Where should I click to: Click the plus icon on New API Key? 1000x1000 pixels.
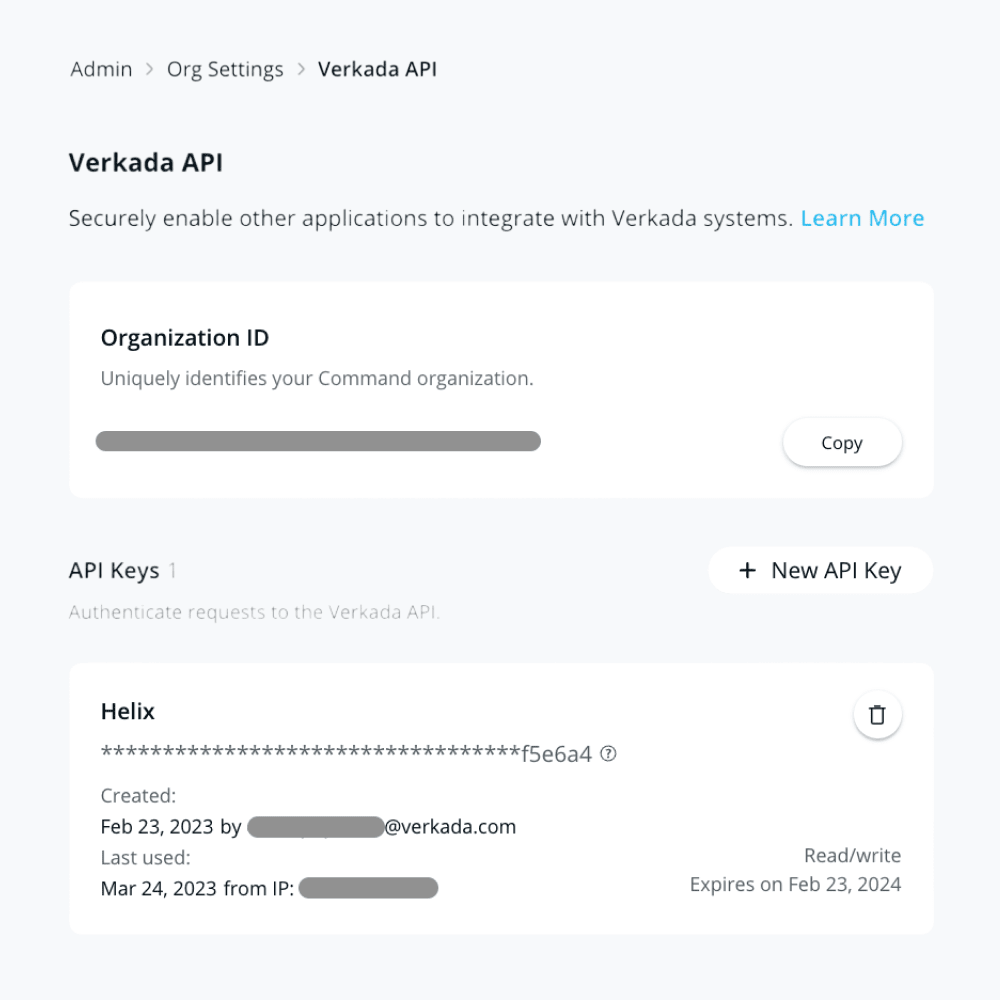point(746,571)
